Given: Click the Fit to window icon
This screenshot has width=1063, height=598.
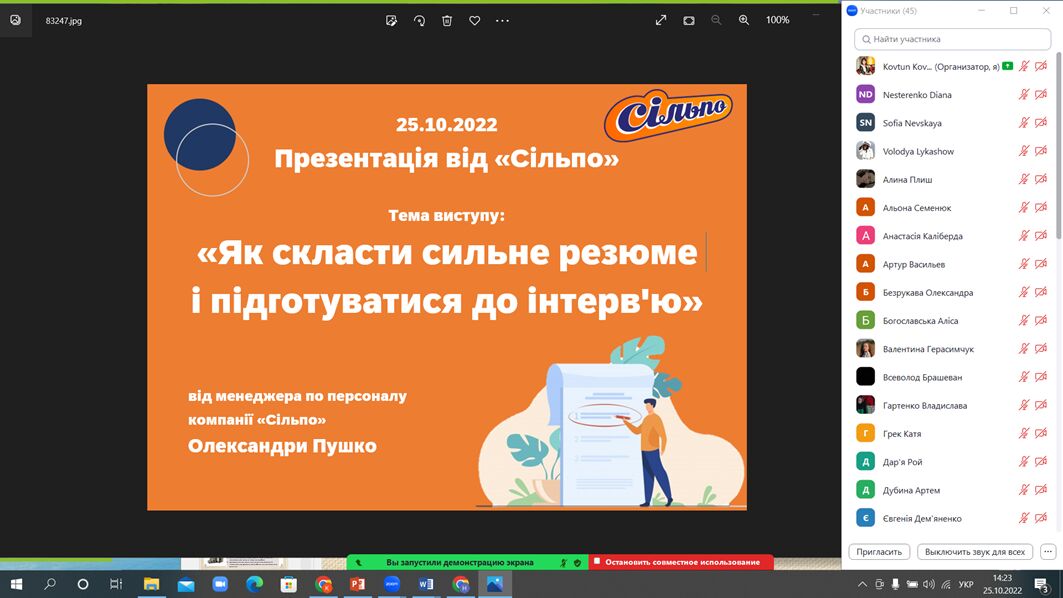Looking at the screenshot, I should [689, 20].
